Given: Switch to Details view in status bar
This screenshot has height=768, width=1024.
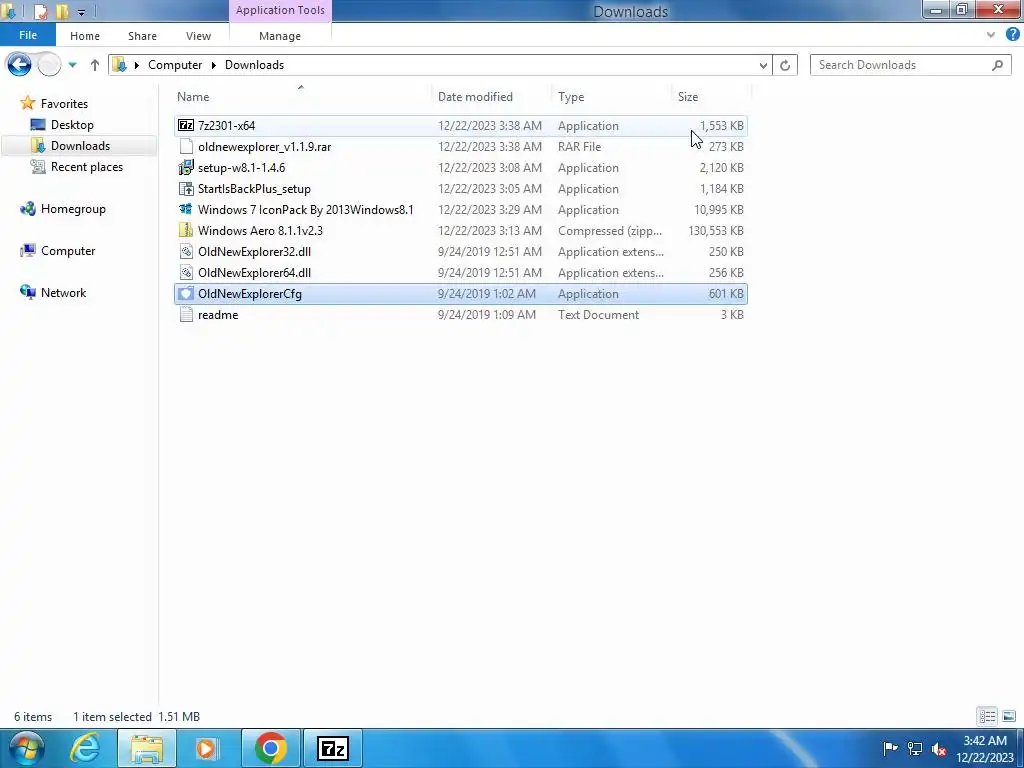Looking at the screenshot, I should pyautogui.click(x=987, y=716).
